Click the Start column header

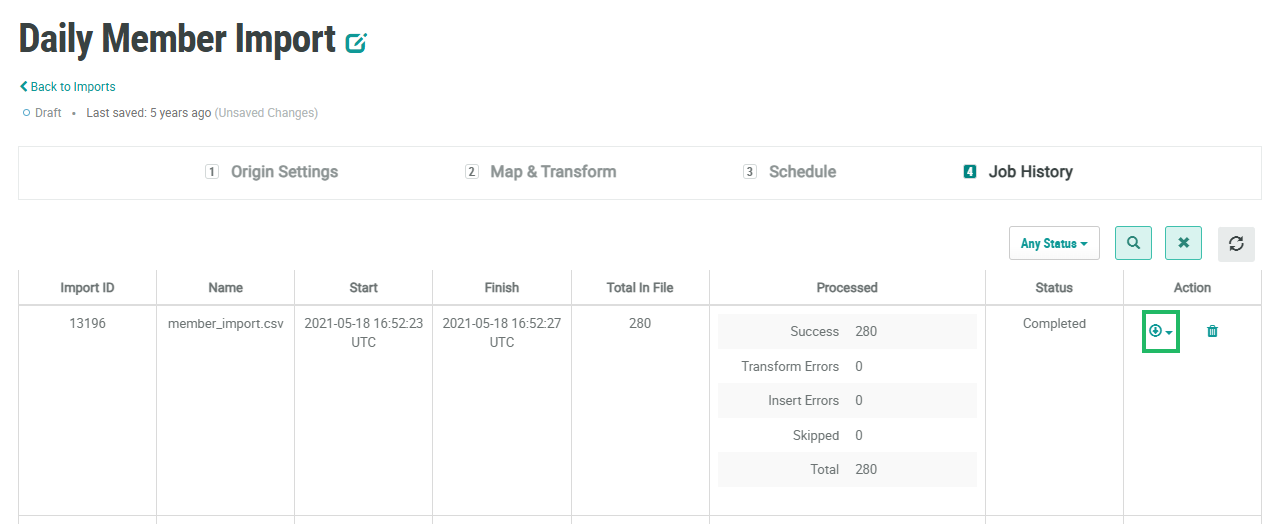(364, 288)
